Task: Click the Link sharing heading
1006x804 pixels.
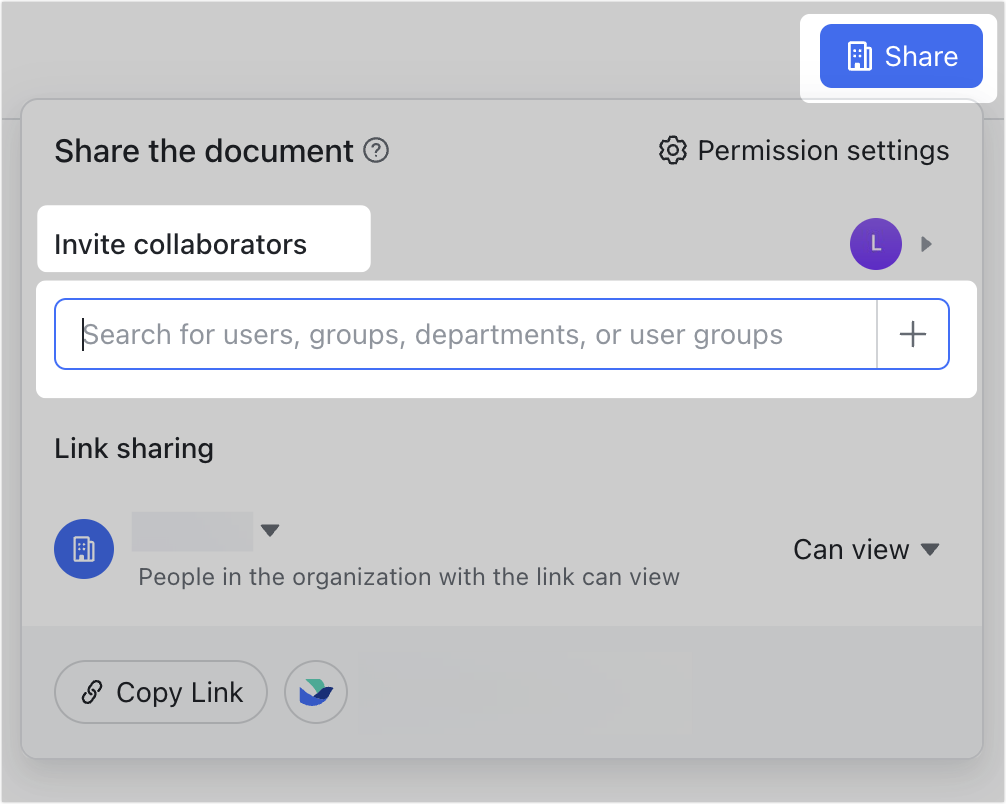Action: (x=133, y=448)
